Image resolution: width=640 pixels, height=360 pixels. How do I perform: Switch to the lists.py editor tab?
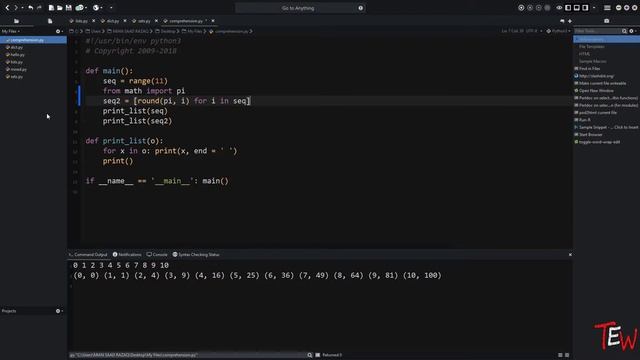pyautogui.click(x=81, y=21)
